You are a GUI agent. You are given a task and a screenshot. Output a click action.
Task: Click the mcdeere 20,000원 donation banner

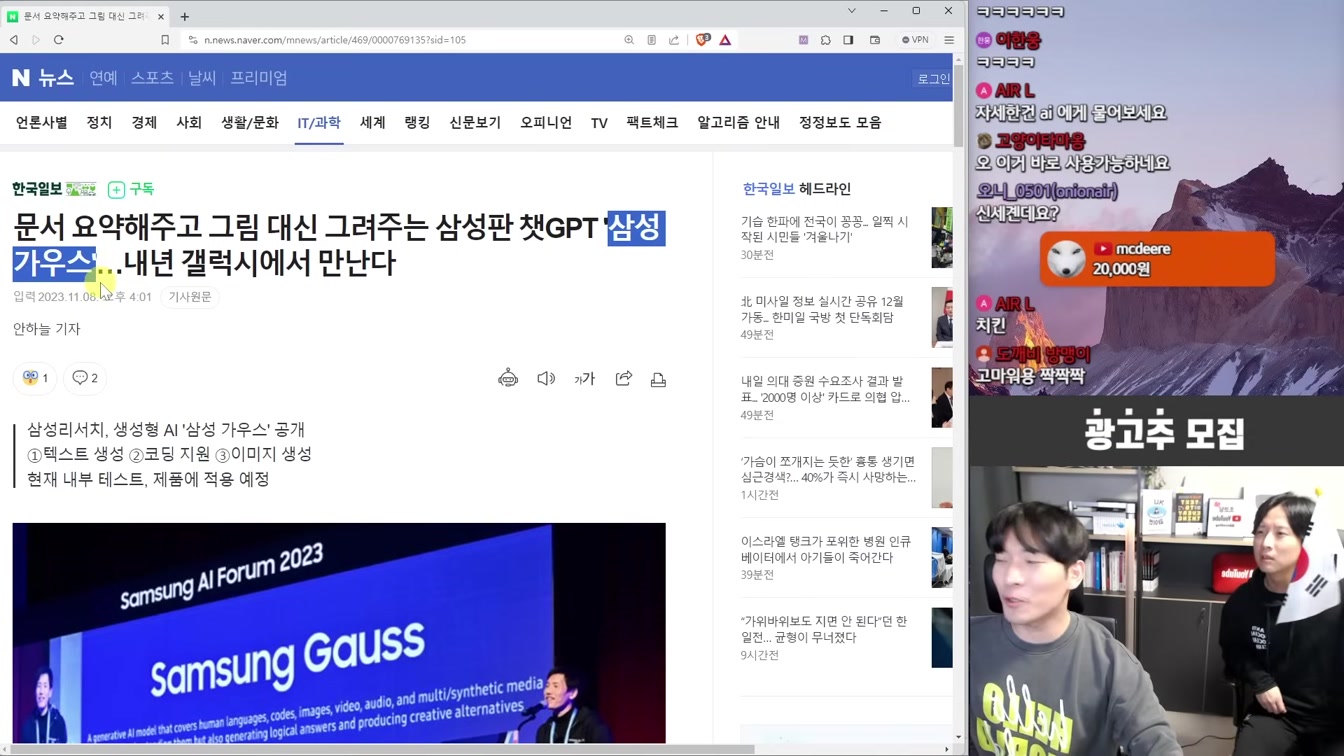coord(1157,259)
